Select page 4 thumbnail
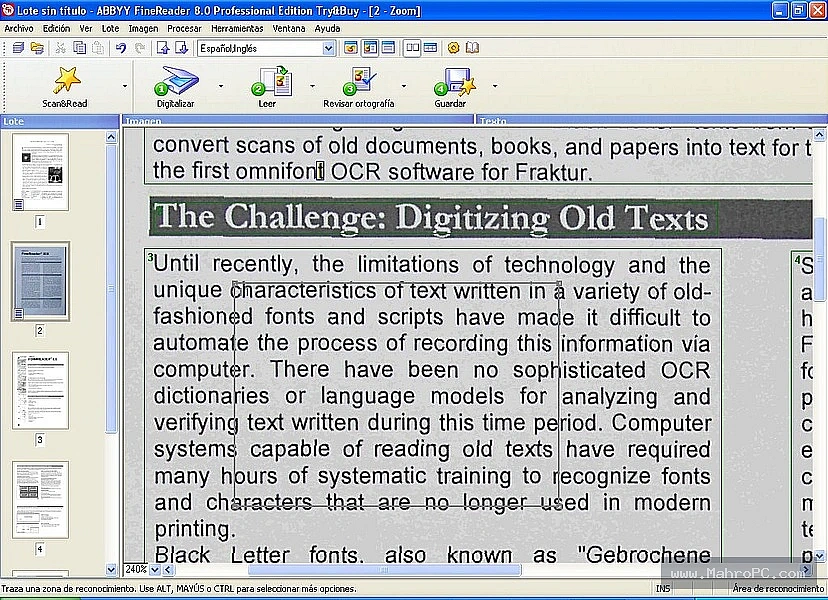 41,500
